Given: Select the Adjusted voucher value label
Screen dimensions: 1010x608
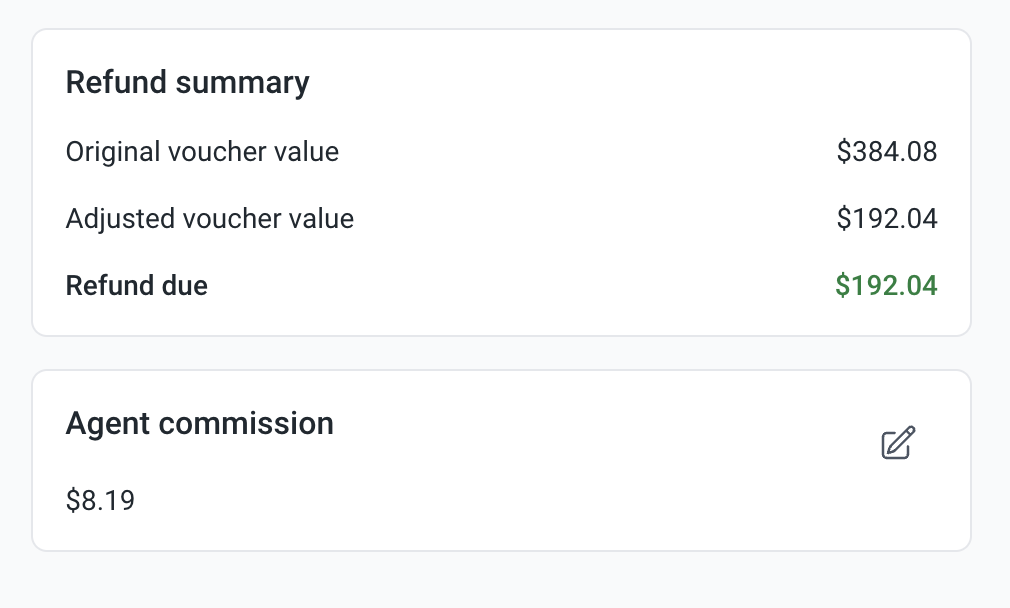Looking at the screenshot, I should point(209,219).
